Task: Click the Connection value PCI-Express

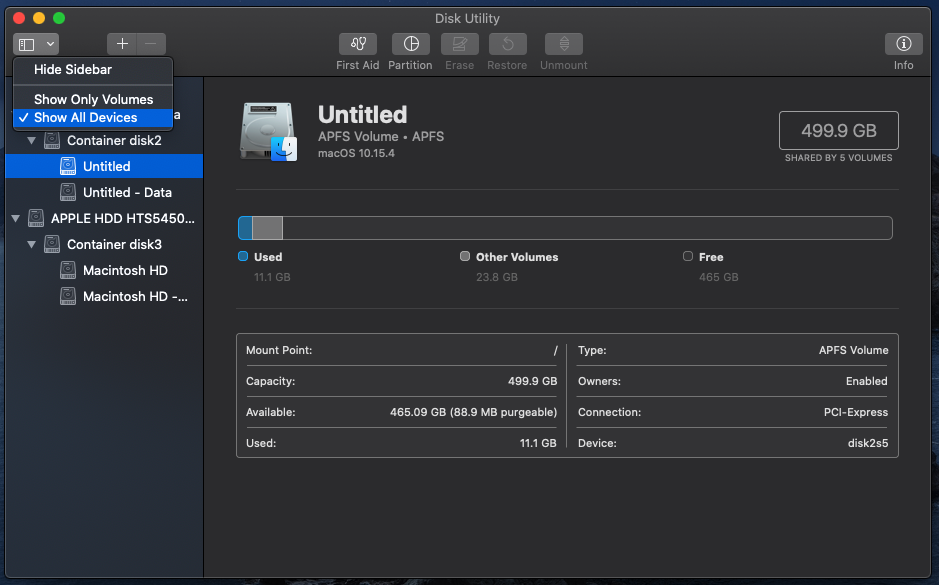Action: click(856, 413)
